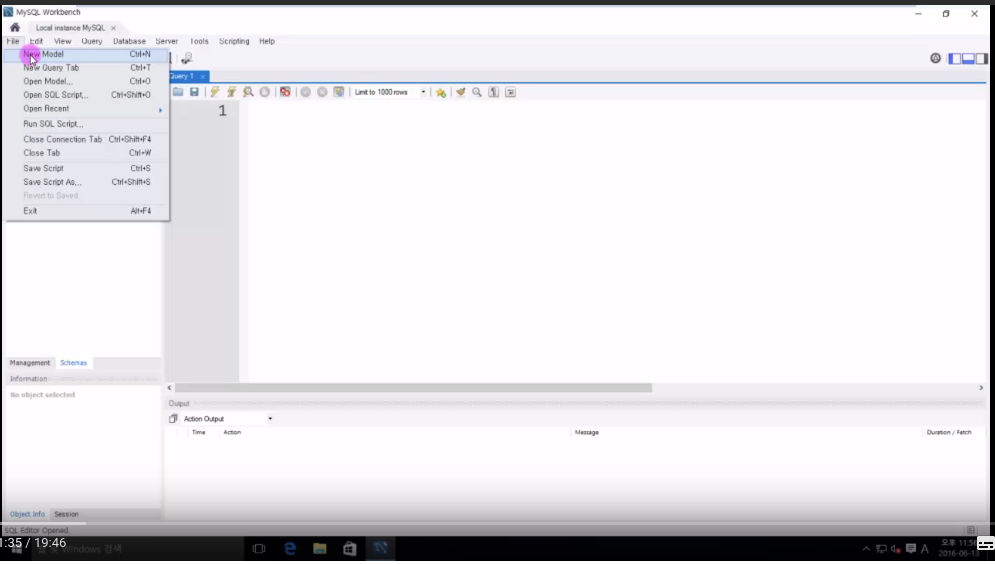Click the Commit checkmark icon
The height and width of the screenshot is (564, 995).
tap(305, 92)
